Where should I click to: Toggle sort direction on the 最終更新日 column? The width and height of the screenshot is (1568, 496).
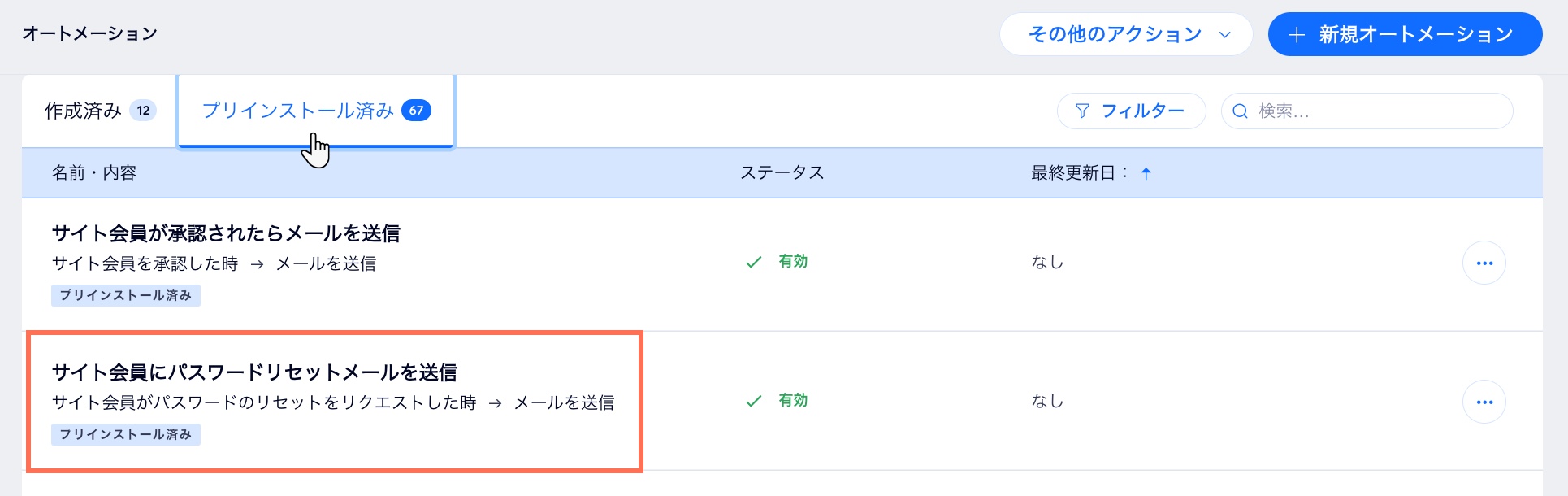(1146, 172)
